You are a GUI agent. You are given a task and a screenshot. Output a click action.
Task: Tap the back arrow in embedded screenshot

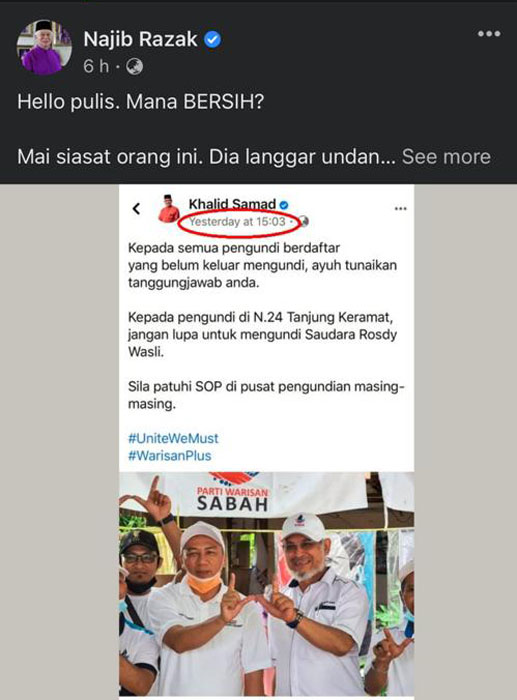pos(137,208)
